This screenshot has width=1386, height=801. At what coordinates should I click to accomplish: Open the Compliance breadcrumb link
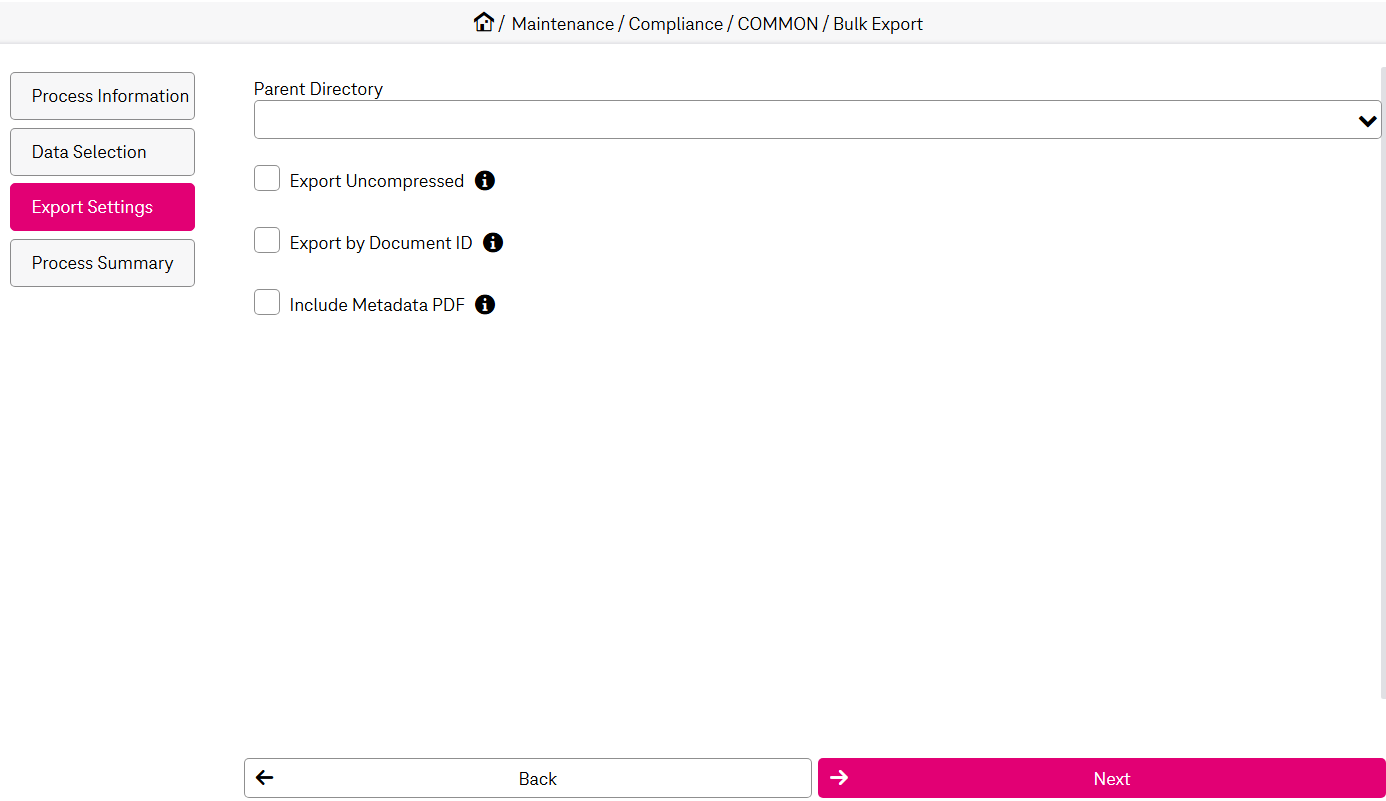(675, 24)
